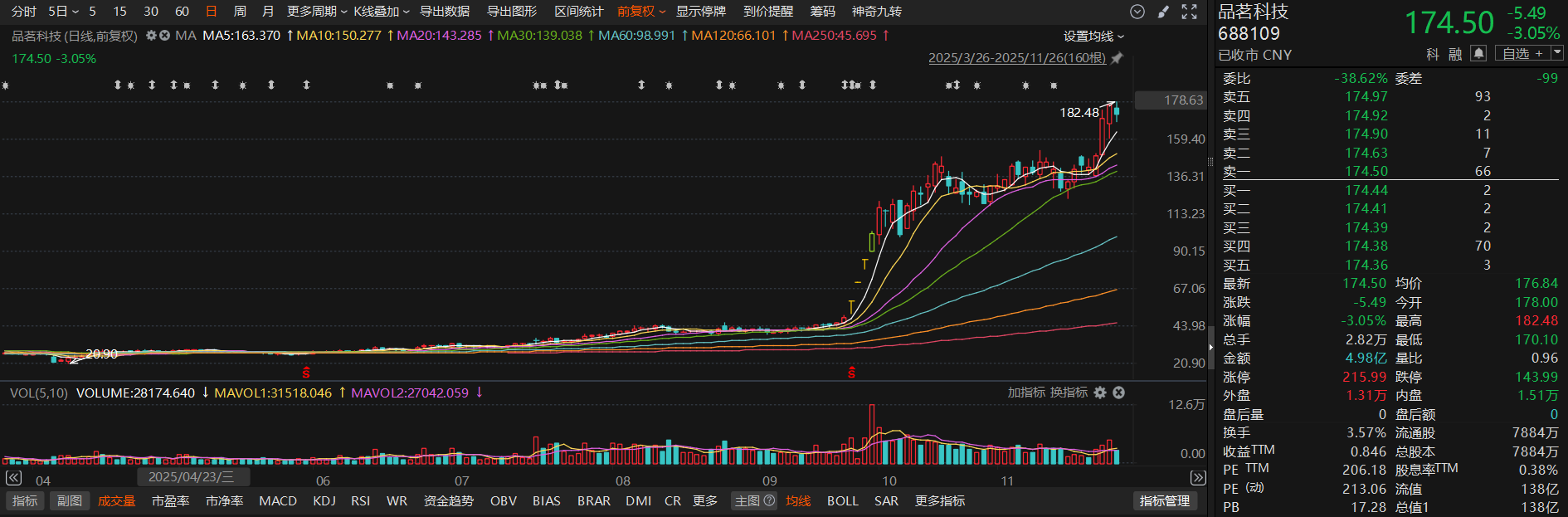1568x517 pixels.
Task: Click the circled down-arrow icon in toolbar
Action: click(x=1137, y=12)
